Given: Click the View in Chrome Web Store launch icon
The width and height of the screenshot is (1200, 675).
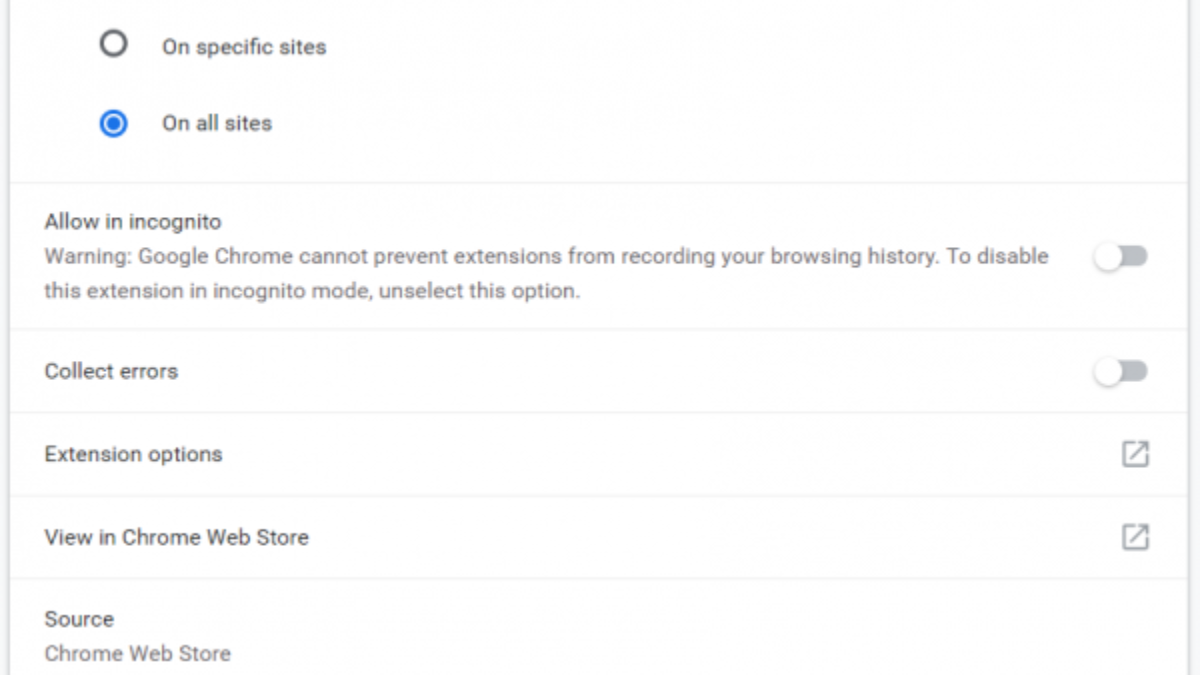Looking at the screenshot, I should coord(1135,537).
